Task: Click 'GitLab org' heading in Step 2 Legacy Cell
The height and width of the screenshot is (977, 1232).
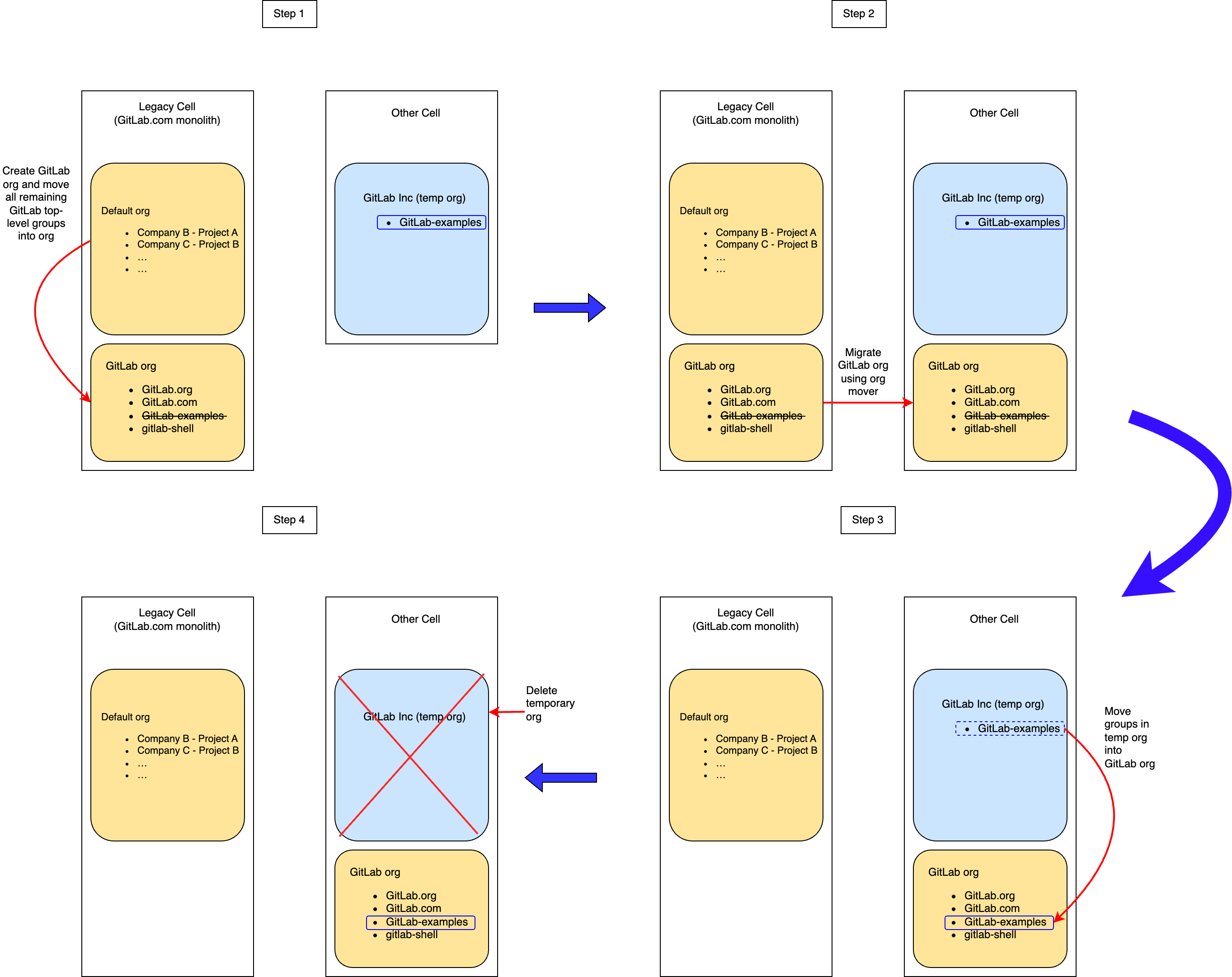Action: point(709,366)
